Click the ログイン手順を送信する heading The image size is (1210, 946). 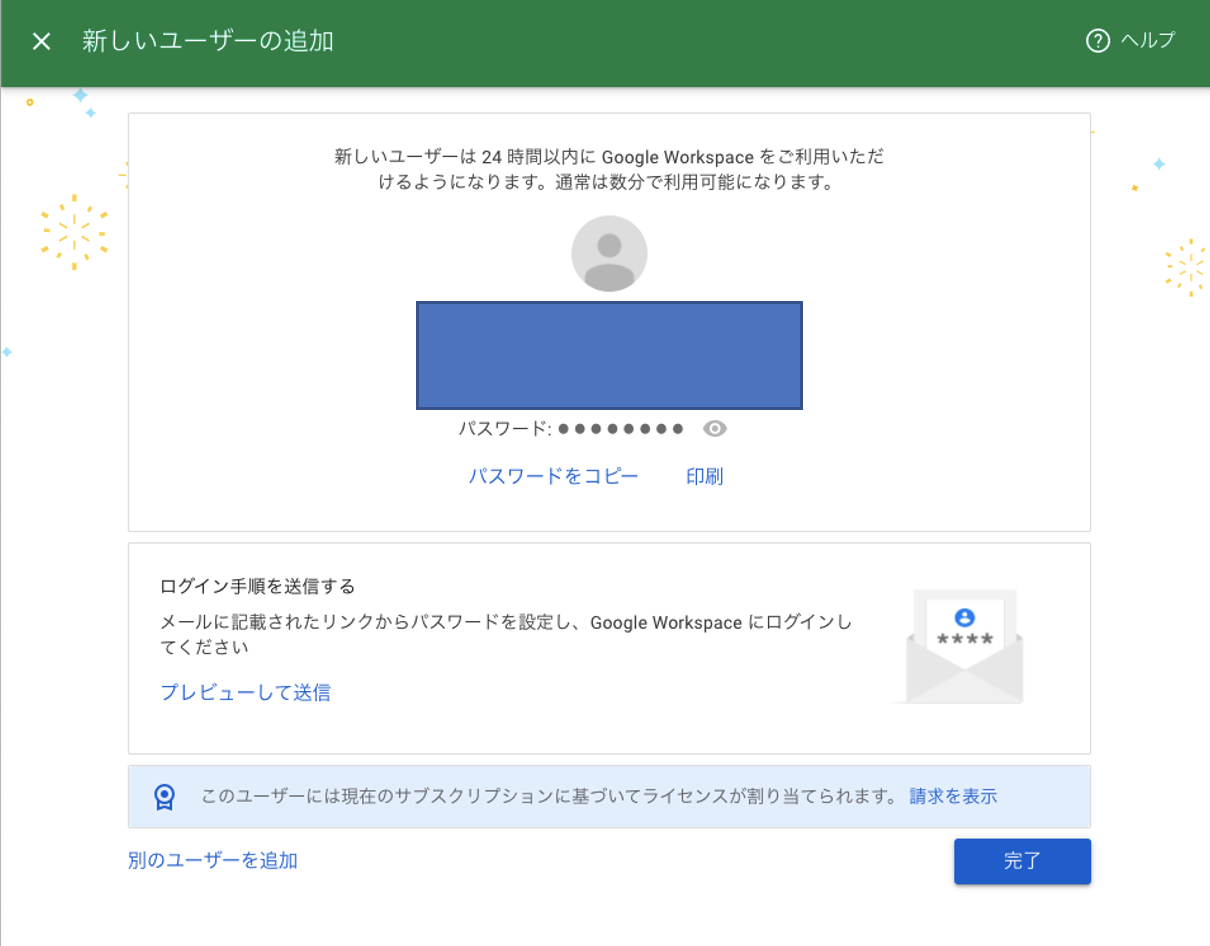(257, 586)
